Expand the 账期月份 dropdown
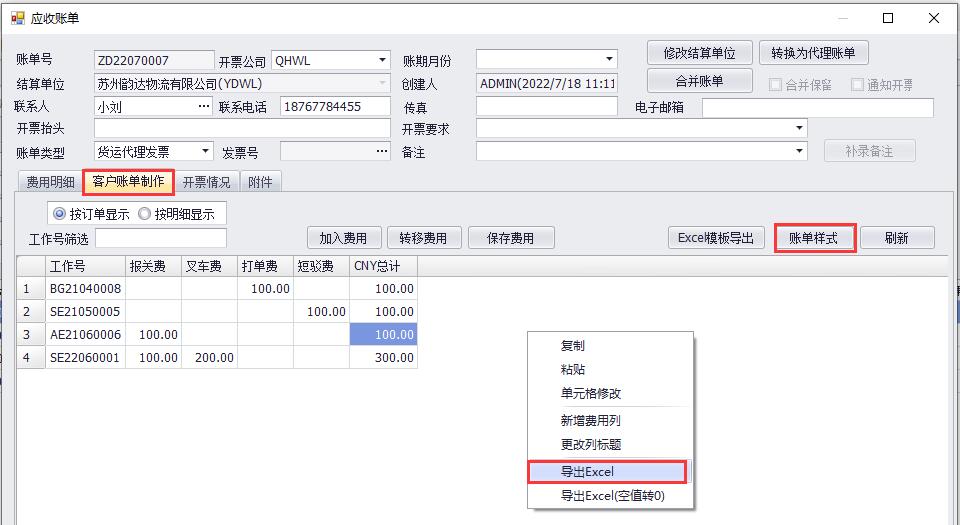The height and width of the screenshot is (525, 960). click(x=609, y=59)
